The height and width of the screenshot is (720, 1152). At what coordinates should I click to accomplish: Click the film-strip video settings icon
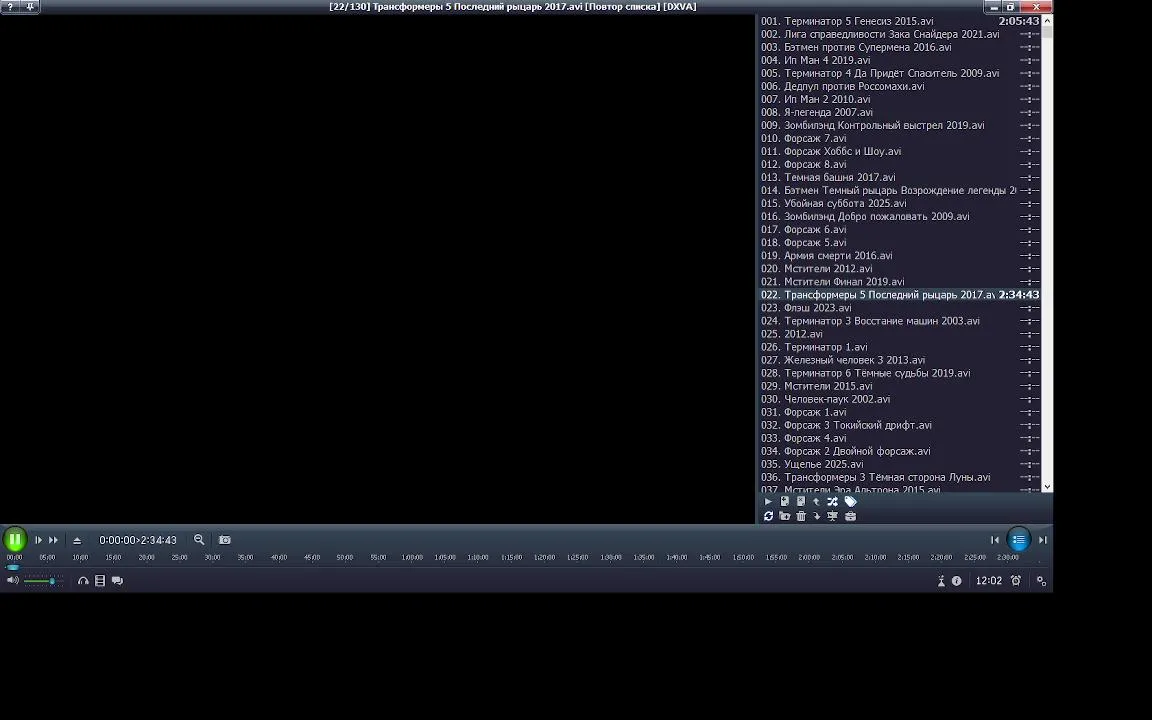coord(100,580)
